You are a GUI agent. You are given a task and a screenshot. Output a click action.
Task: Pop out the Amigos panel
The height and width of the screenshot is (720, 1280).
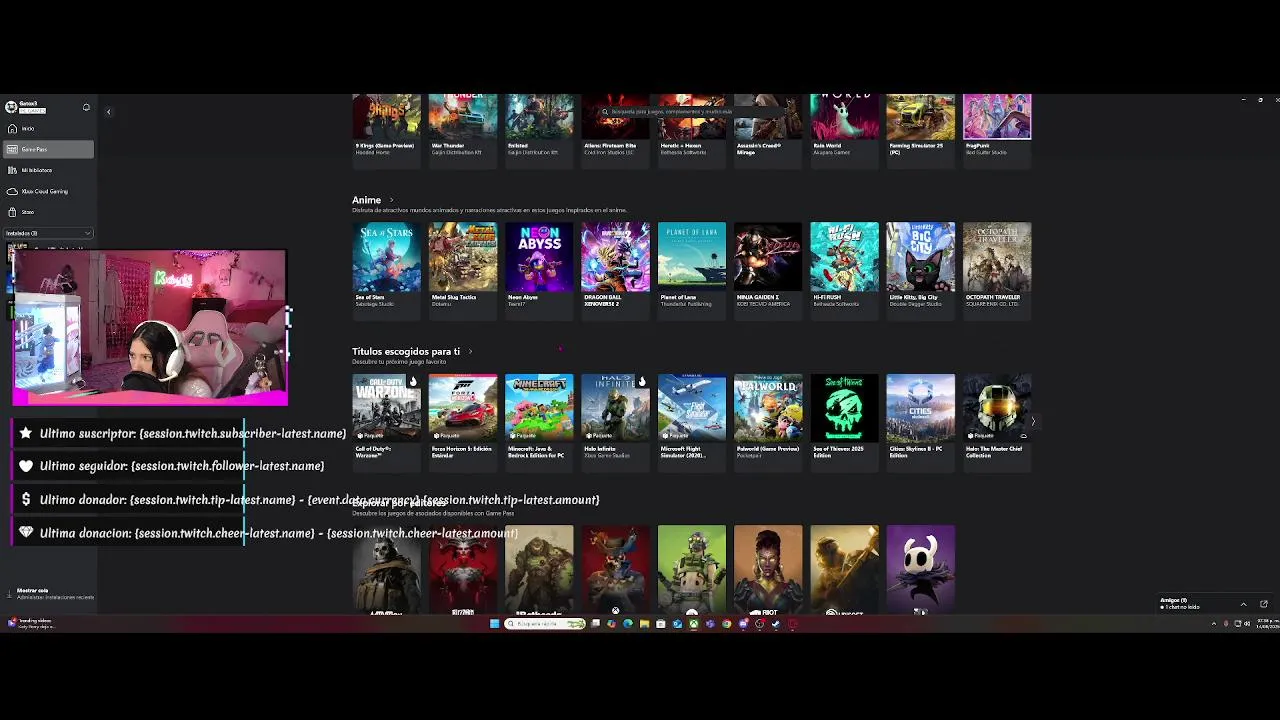click(1263, 604)
